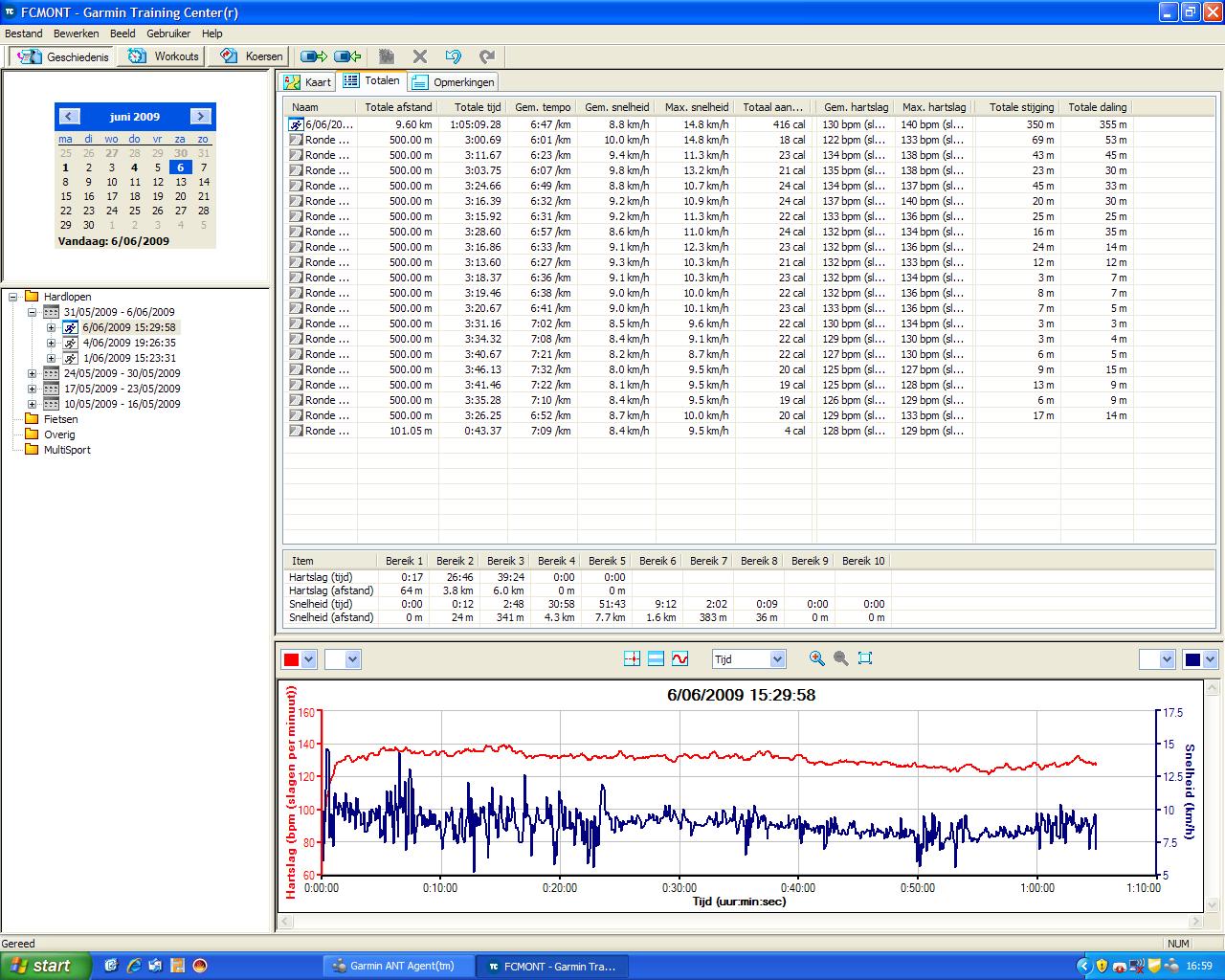Sort by the Totale tijd column header
The image size is (1225, 980).
click(x=474, y=107)
